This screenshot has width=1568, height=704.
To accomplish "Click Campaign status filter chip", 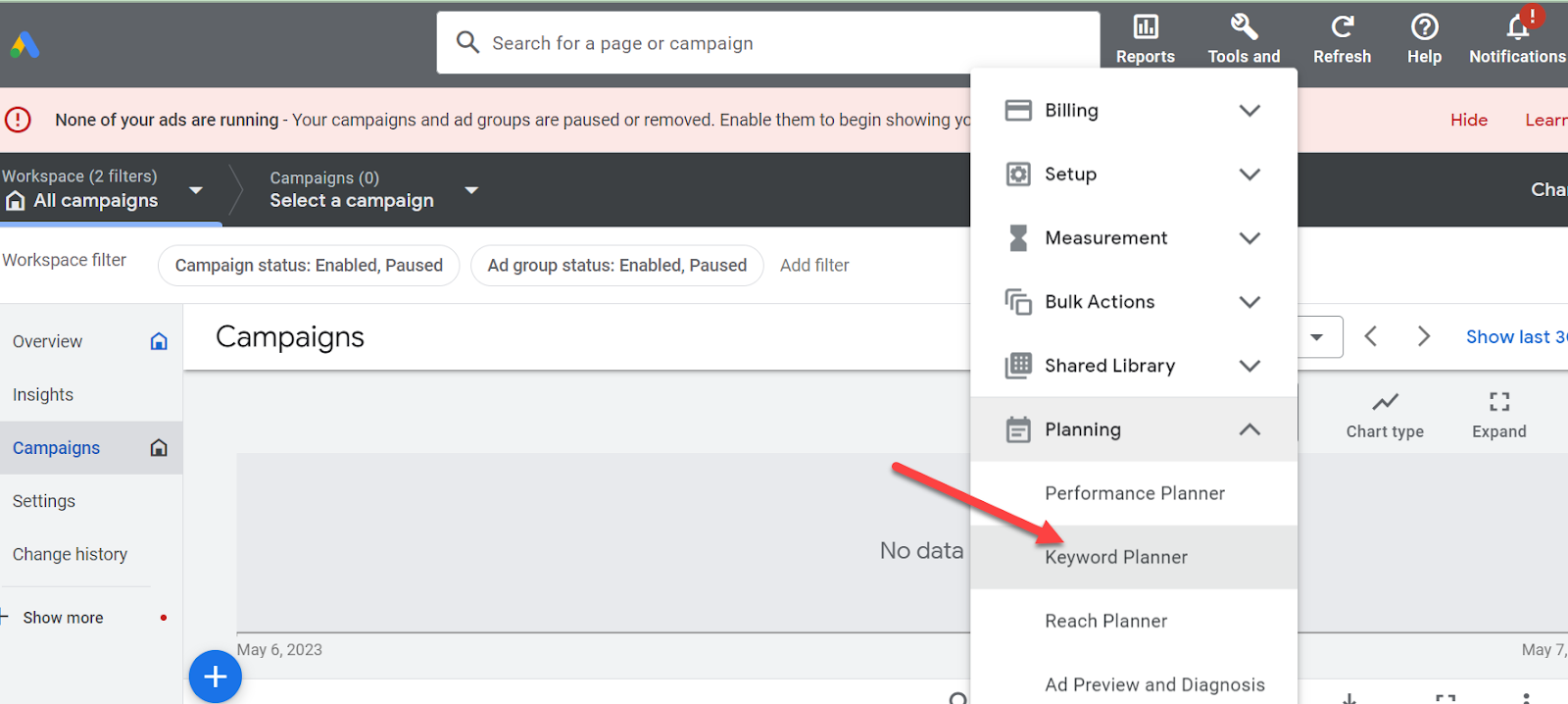I will pyautogui.click(x=309, y=265).
